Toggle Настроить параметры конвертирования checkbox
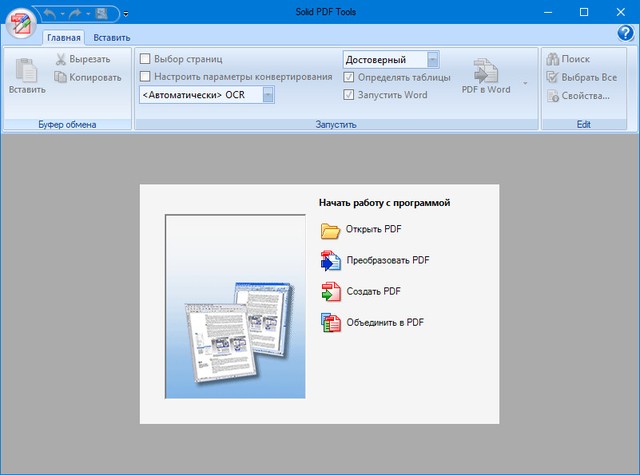 (146, 76)
